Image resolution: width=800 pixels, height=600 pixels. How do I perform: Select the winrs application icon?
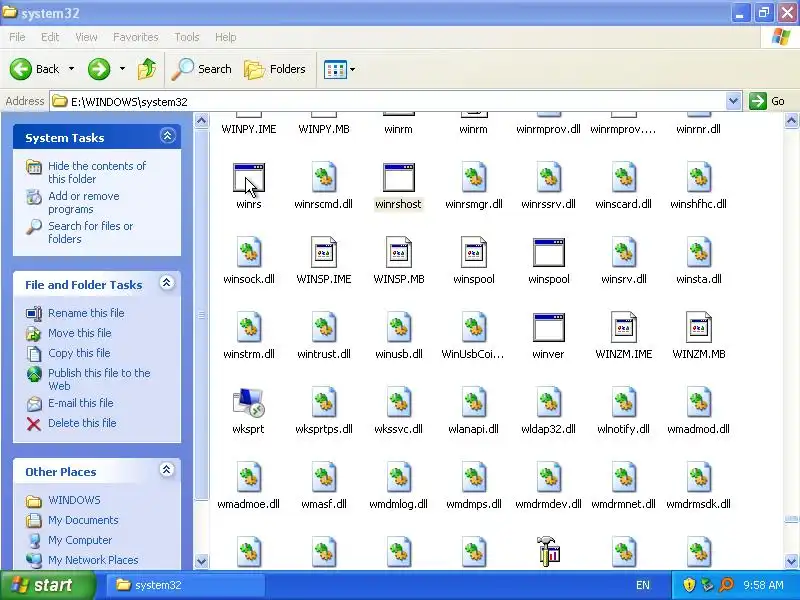coord(249,178)
